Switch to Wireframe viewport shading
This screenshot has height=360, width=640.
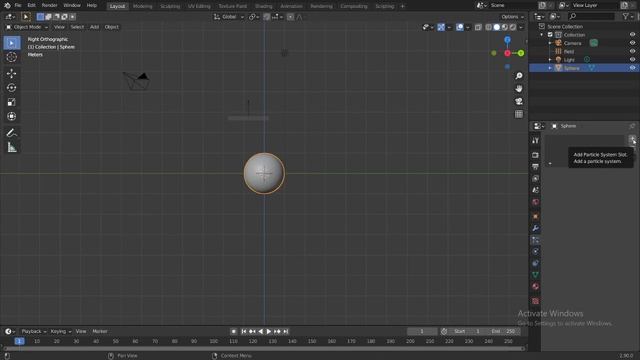point(489,27)
